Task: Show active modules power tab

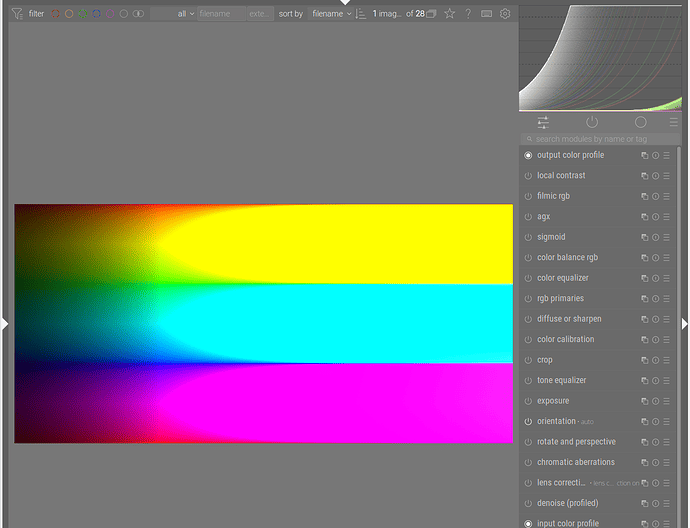Action: click(x=592, y=122)
